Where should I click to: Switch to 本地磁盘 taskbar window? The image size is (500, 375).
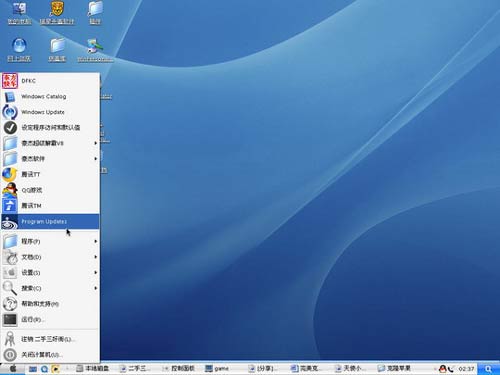click(93, 369)
